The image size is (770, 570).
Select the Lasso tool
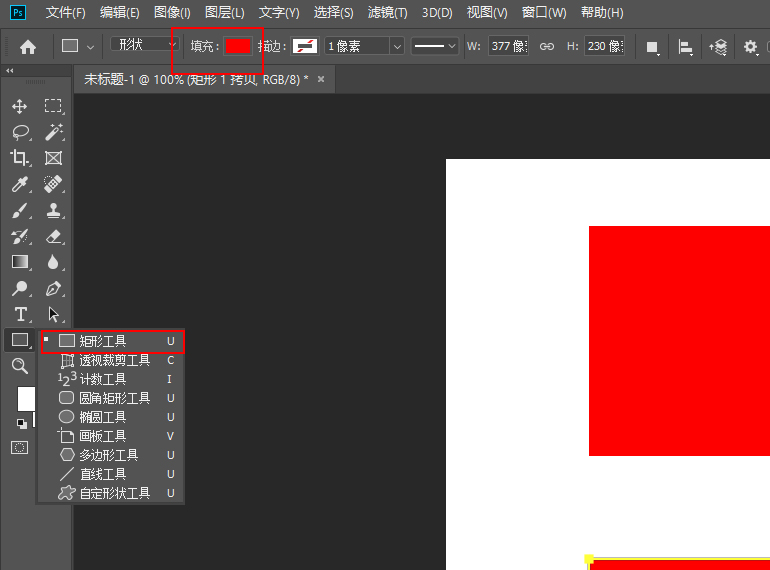click(20, 132)
